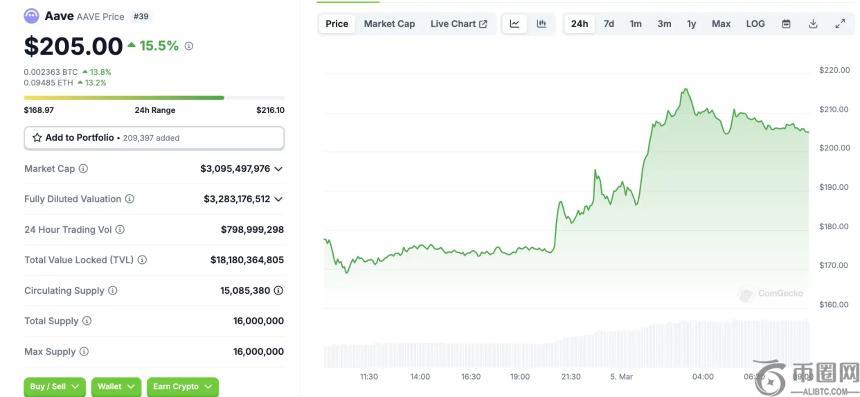860x397 pixels.
Task: Select the 24h time range
Action: pyautogui.click(x=580, y=24)
